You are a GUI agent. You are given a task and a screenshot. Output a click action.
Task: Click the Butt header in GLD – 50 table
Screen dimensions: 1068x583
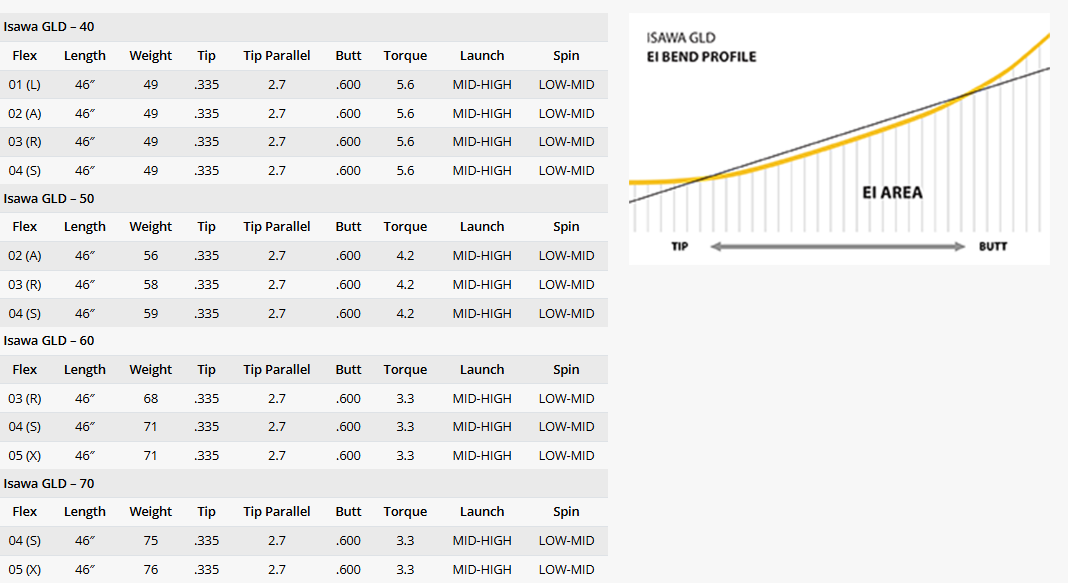348,227
